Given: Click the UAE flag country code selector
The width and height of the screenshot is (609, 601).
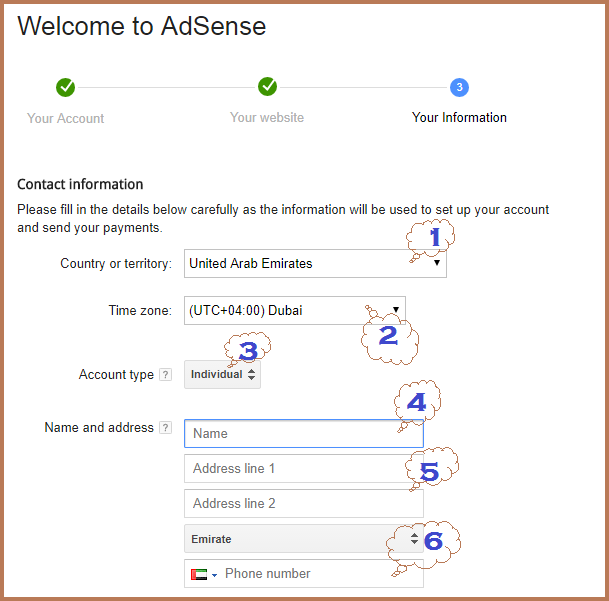Looking at the screenshot, I should coord(202,574).
